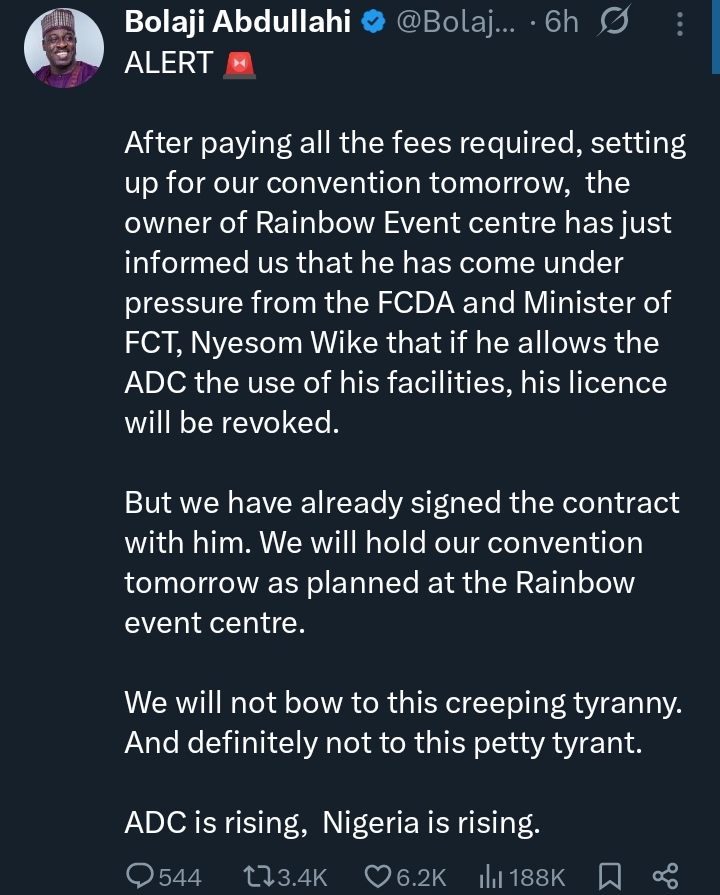Like the tweet with the heart icon
This screenshot has height=895, width=720.
377,876
